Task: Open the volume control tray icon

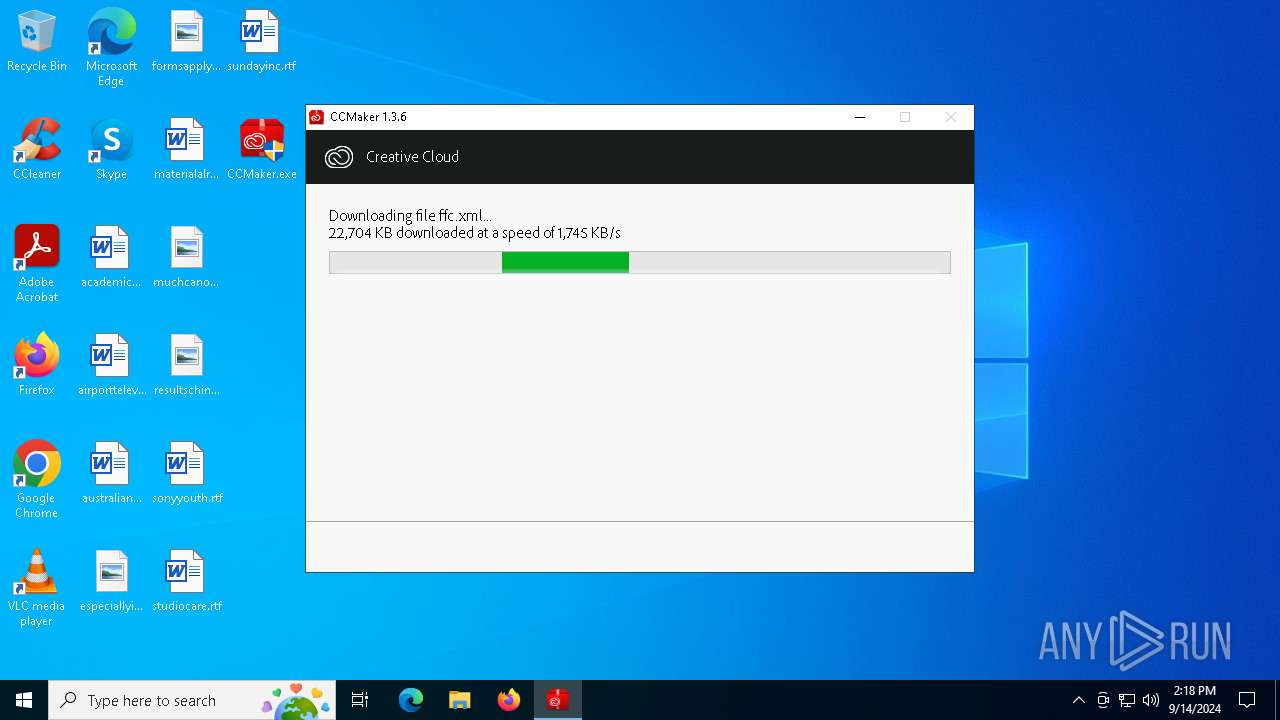Action: coord(1151,700)
